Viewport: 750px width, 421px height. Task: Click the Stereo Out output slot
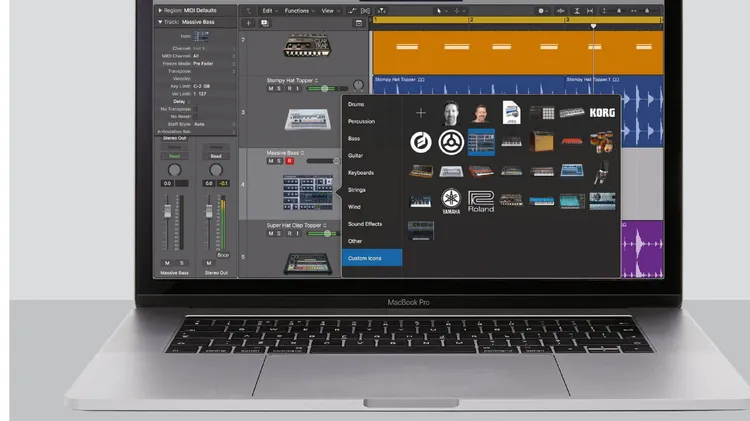point(175,138)
